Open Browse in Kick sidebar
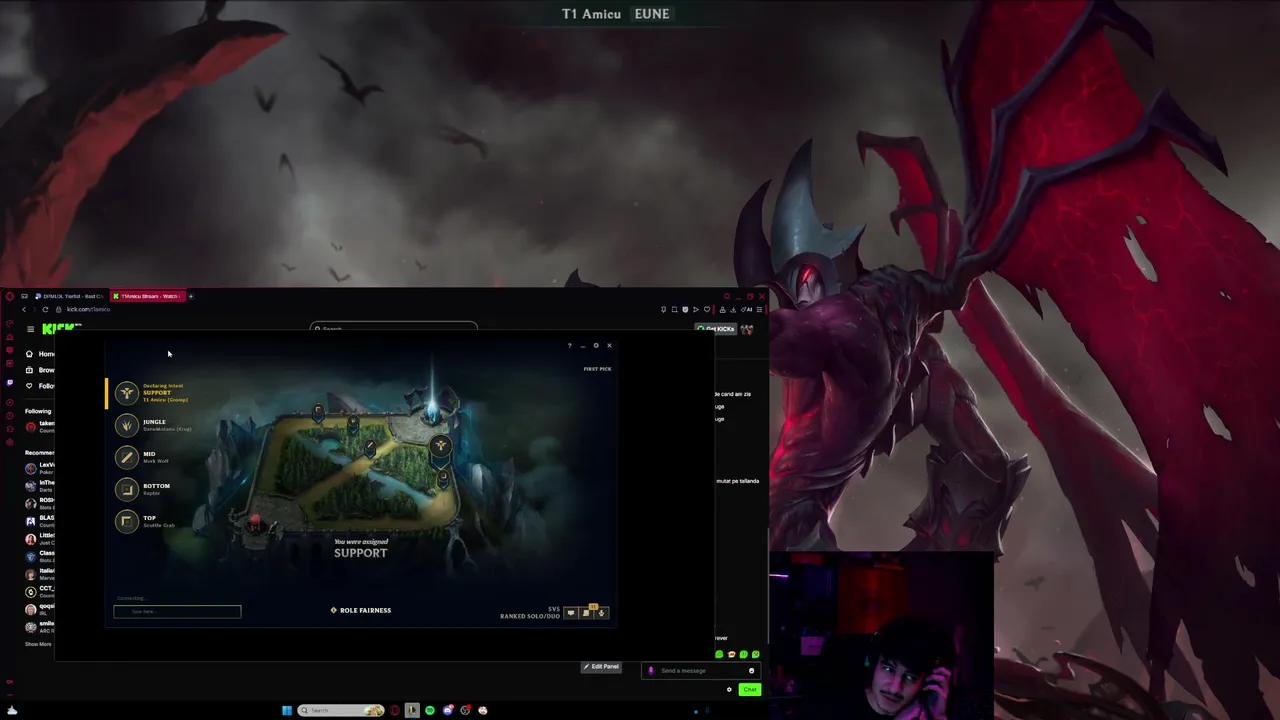1280x720 pixels. click(x=41, y=370)
